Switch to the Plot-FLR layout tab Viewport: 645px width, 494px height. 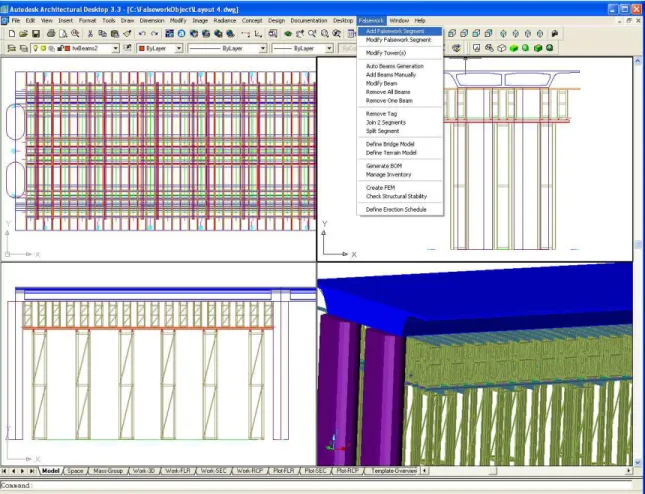point(283,471)
